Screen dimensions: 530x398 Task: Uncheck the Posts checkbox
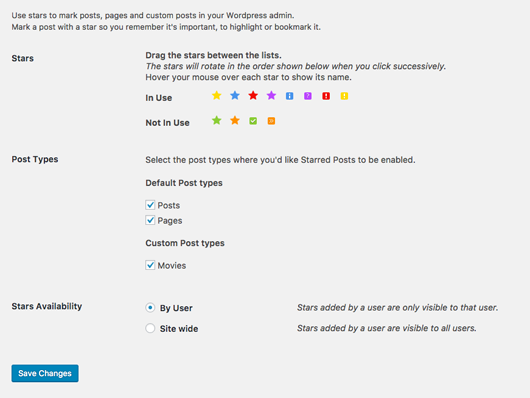tap(150, 205)
